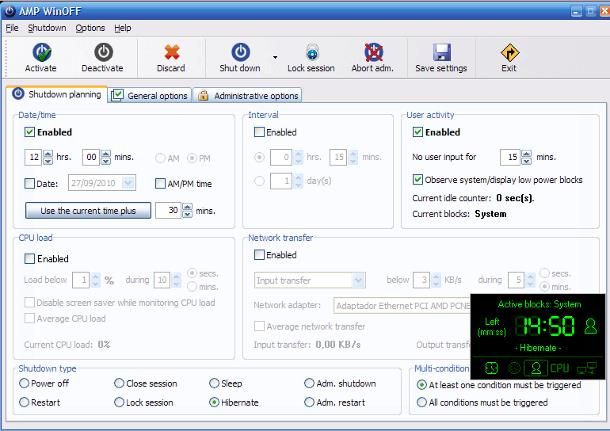Open the Options menu
Image resolution: width=610 pixels, height=431 pixels.
tap(90, 28)
